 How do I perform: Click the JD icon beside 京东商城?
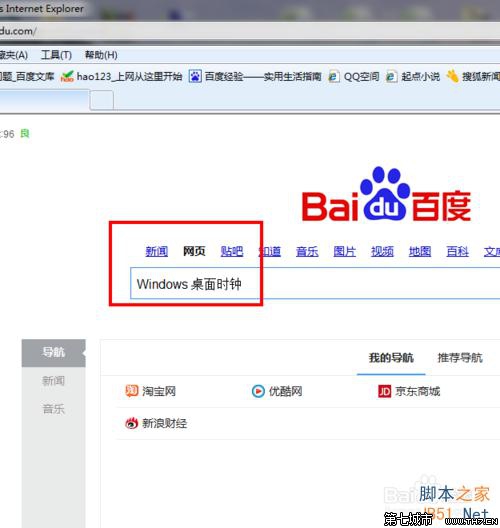[385, 391]
